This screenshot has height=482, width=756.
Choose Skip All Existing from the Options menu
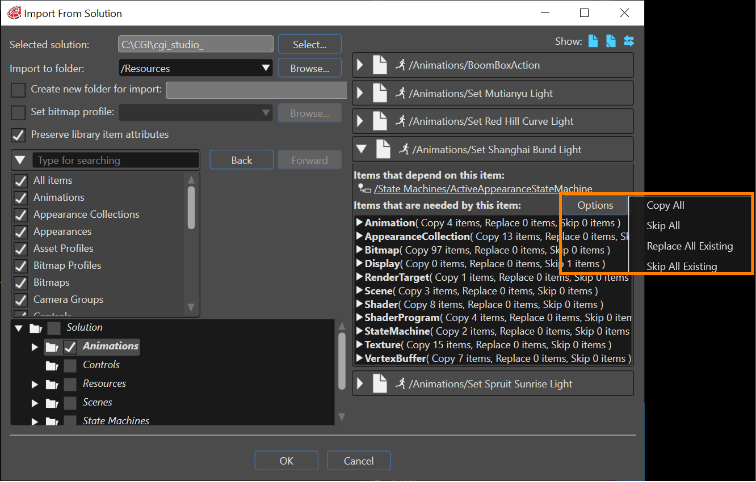(x=682, y=266)
